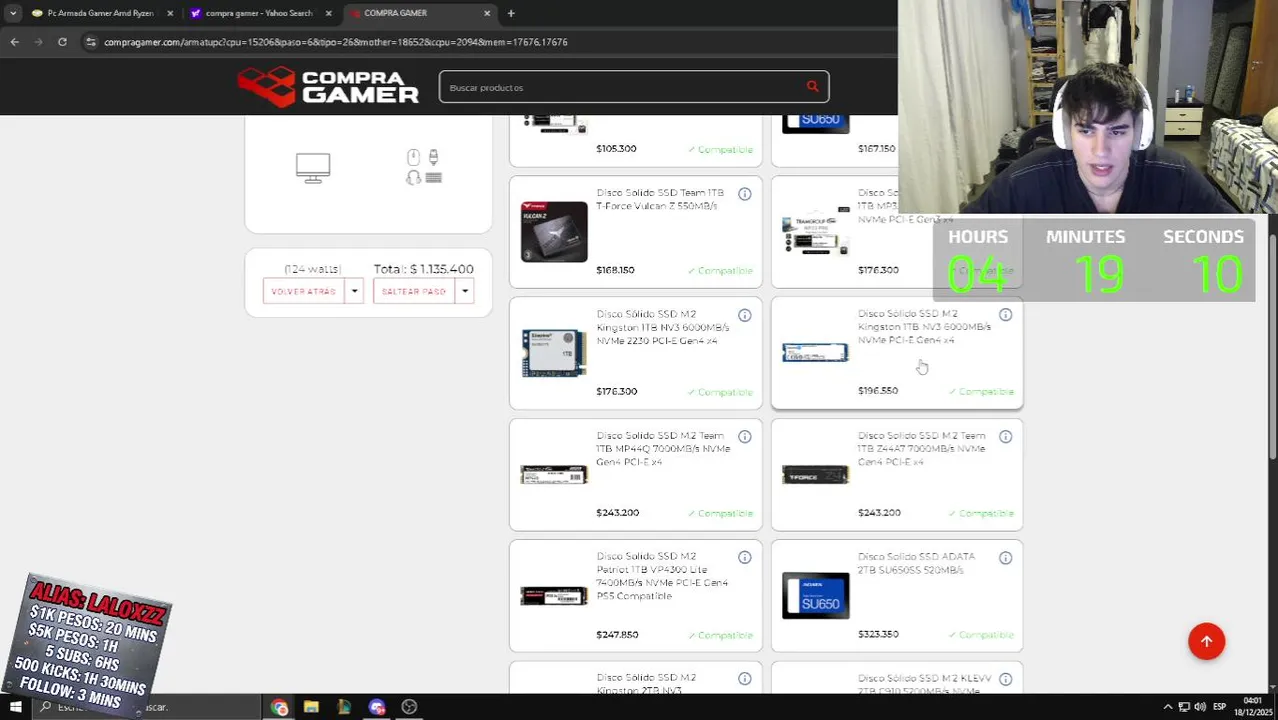The width and height of the screenshot is (1278, 720).
Task: Click the Kingston NV3 2230 product thumbnail
Action: [554, 353]
